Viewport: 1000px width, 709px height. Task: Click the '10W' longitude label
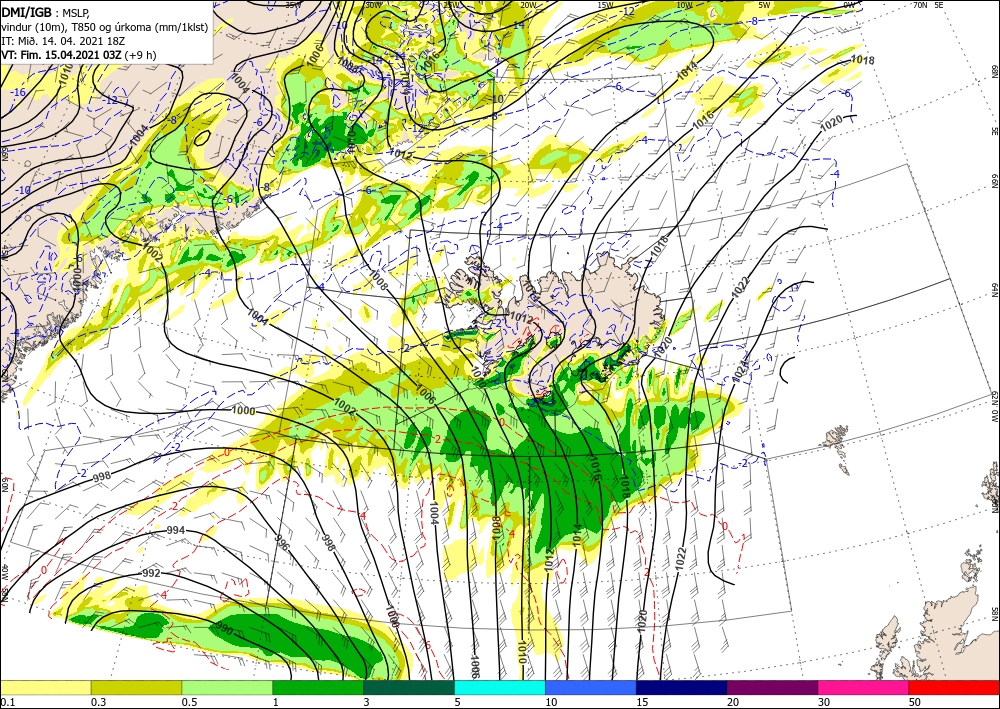(x=684, y=5)
